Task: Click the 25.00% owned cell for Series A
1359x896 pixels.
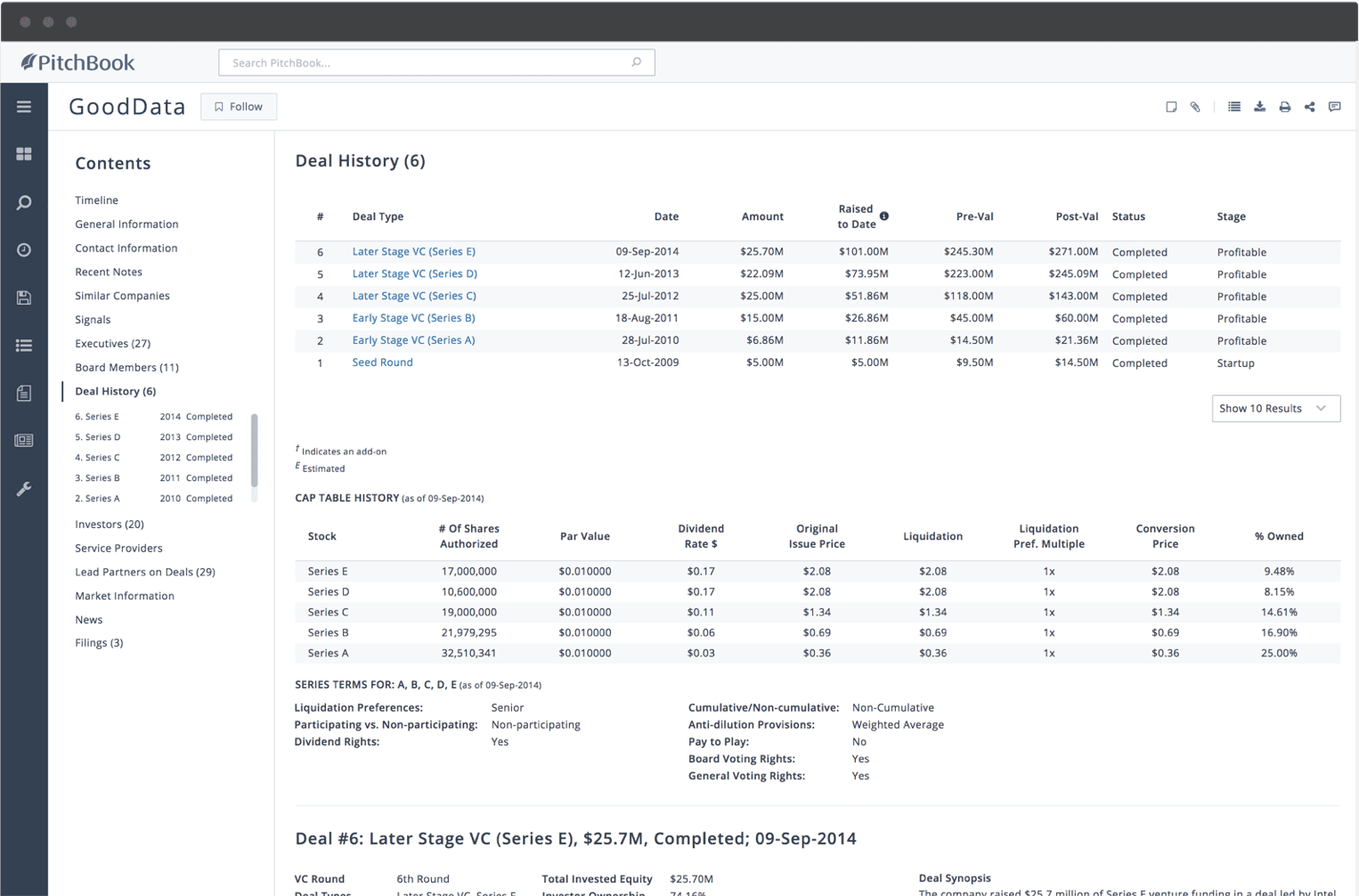Action: pyautogui.click(x=1279, y=654)
